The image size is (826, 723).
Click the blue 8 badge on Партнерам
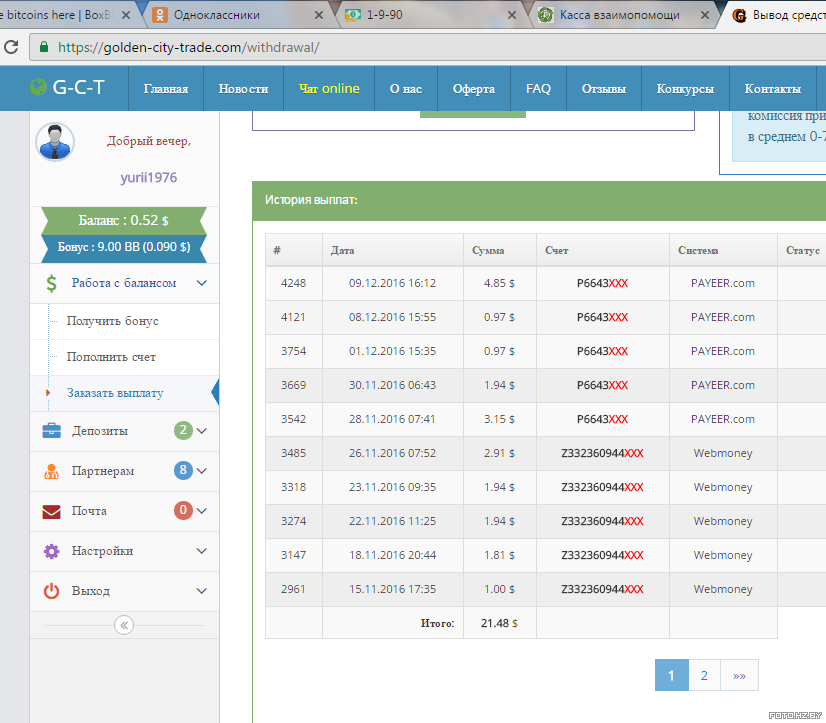coord(183,471)
